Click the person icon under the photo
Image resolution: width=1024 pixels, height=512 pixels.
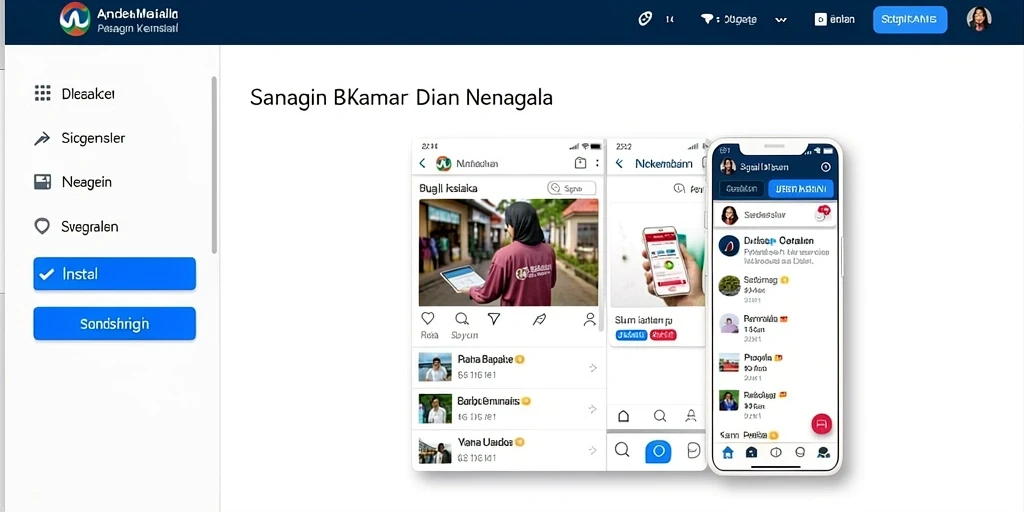(x=590, y=319)
